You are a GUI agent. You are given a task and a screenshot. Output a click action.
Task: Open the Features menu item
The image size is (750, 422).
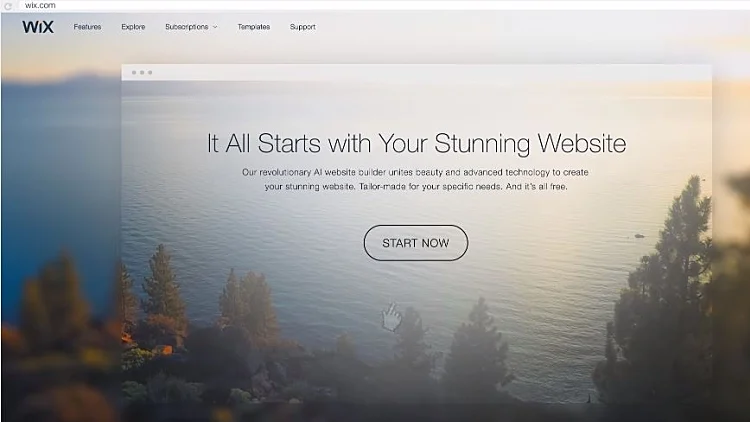click(x=87, y=27)
